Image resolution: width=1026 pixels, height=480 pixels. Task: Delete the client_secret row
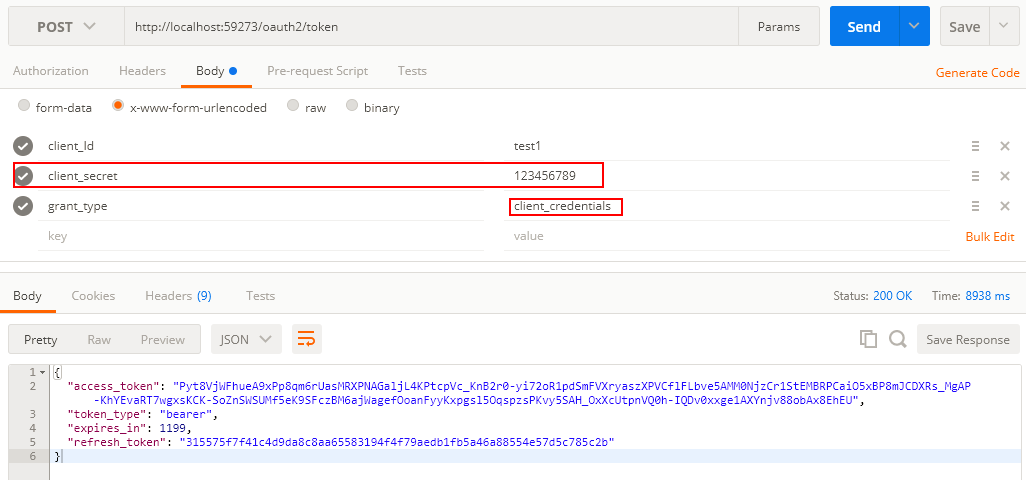1005,176
